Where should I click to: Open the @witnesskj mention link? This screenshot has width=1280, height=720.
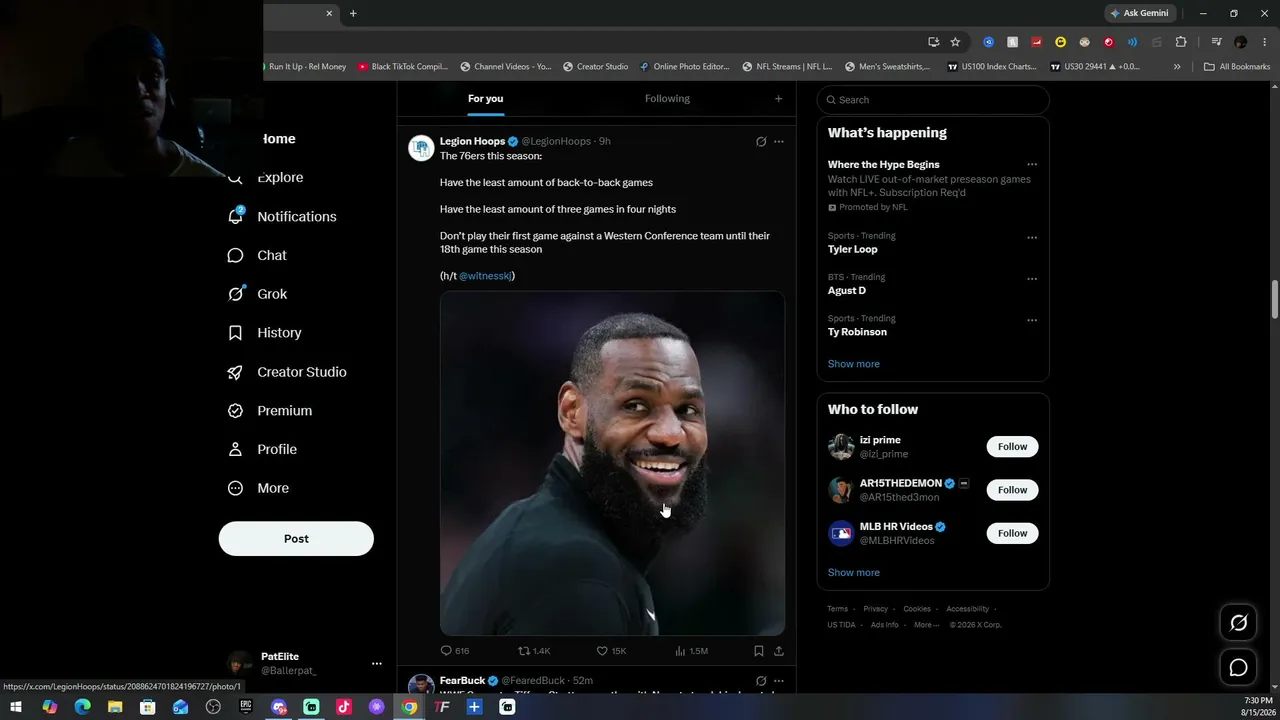pyautogui.click(x=485, y=276)
